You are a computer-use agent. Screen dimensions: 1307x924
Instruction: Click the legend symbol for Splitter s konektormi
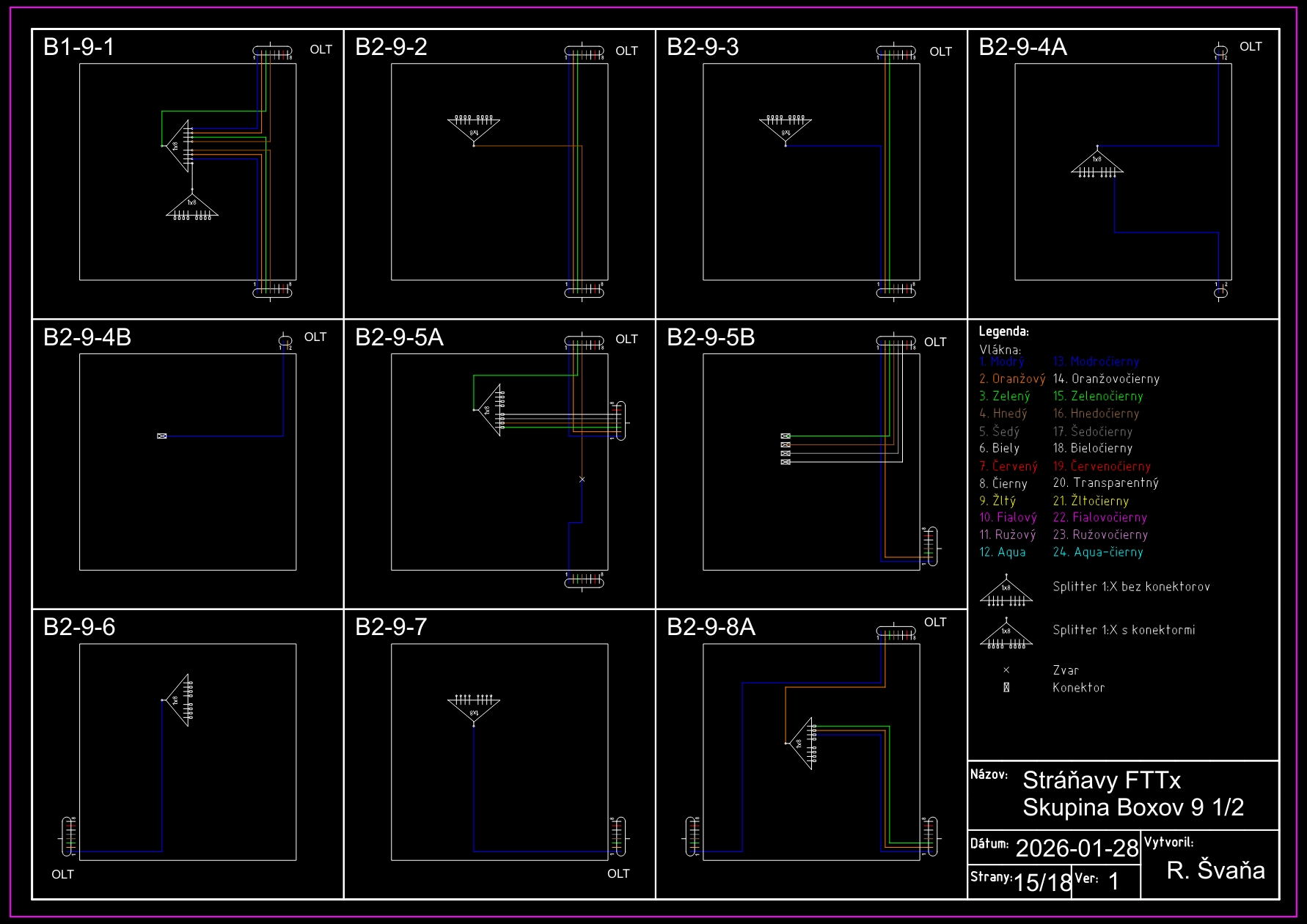pos(1006,634)
